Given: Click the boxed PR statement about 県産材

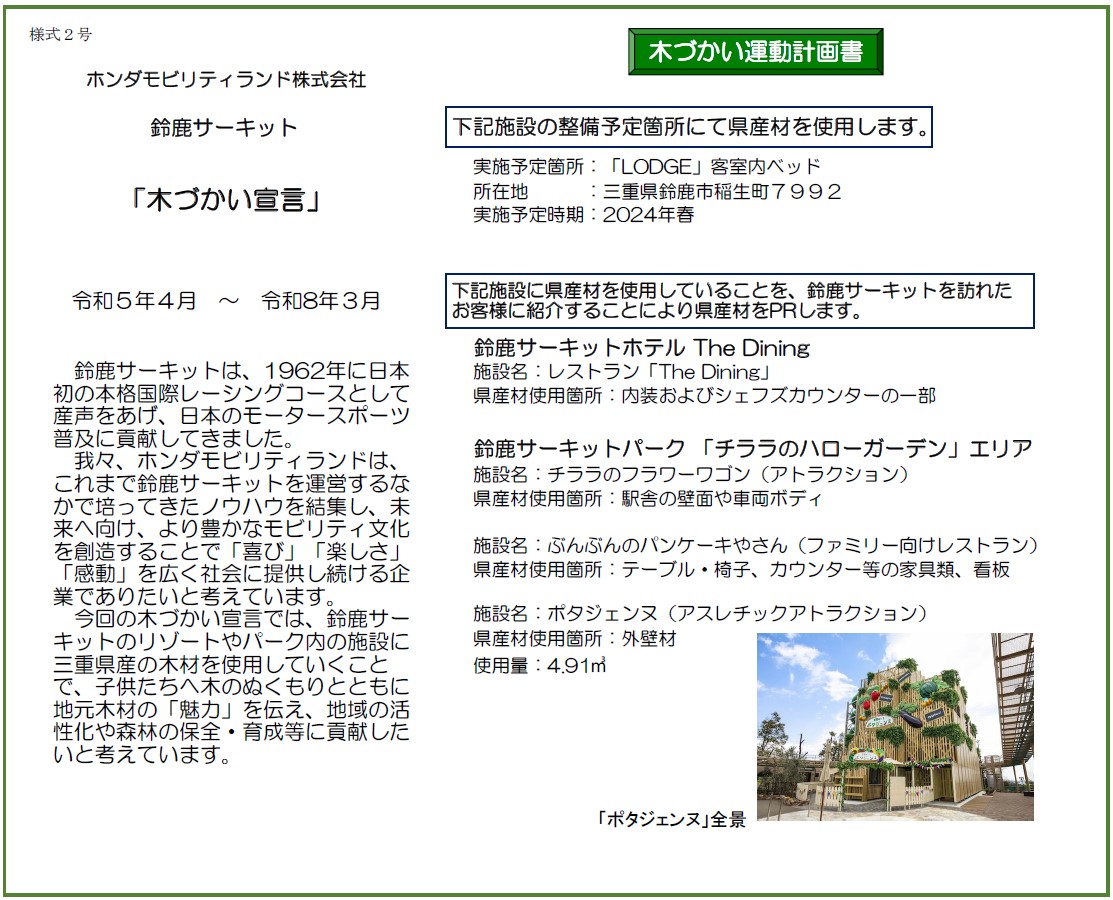Looking at the screenshot, I should [740, 301].
